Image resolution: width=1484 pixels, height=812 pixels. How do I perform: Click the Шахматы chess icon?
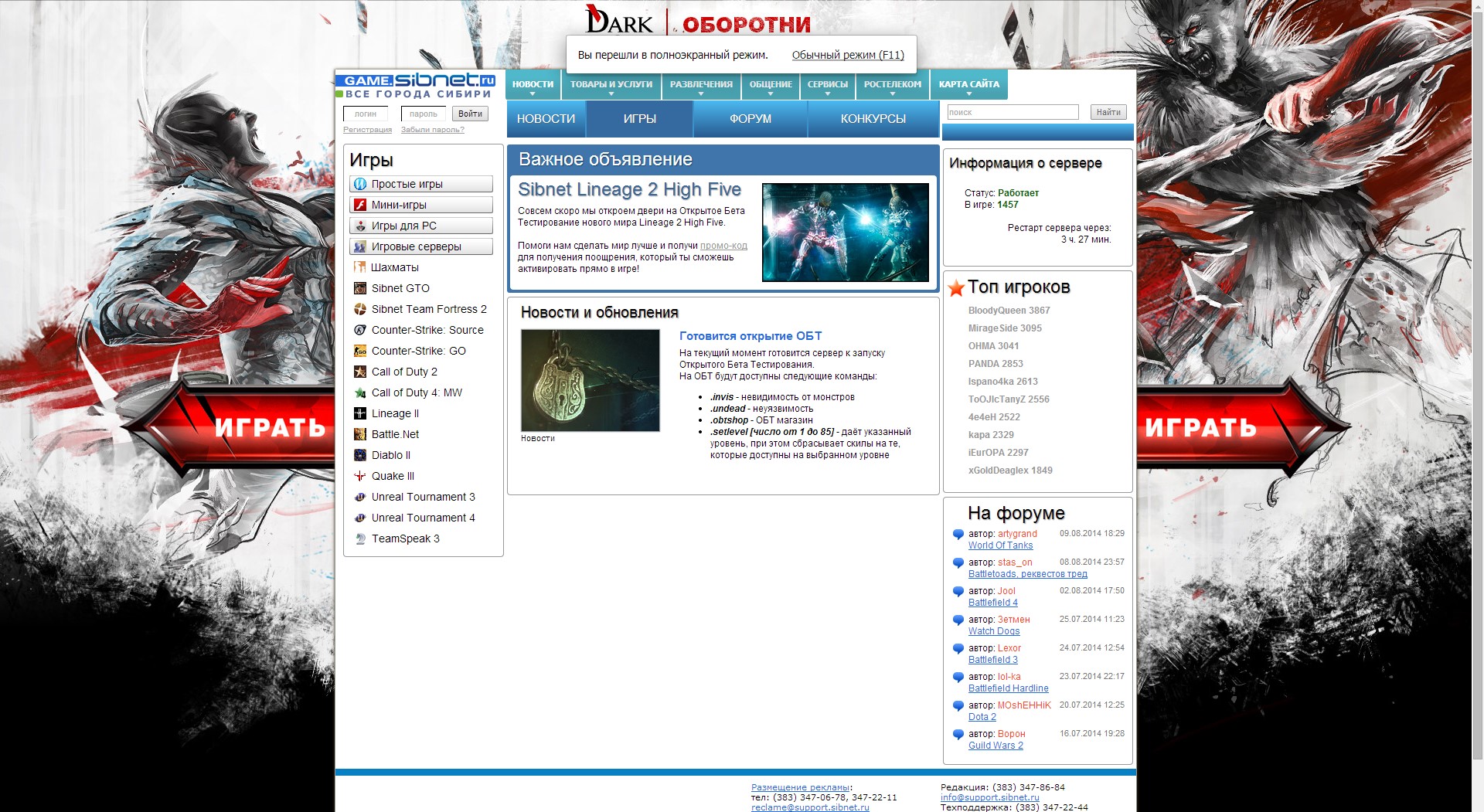point(359,267)
